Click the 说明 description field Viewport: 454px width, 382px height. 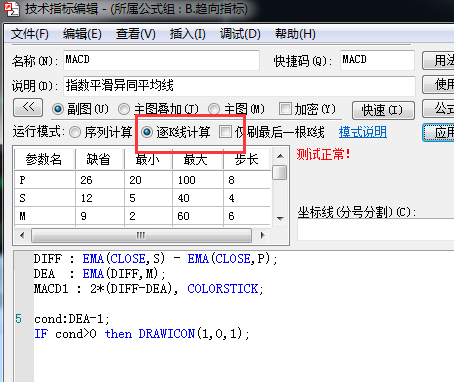(239, 86)
